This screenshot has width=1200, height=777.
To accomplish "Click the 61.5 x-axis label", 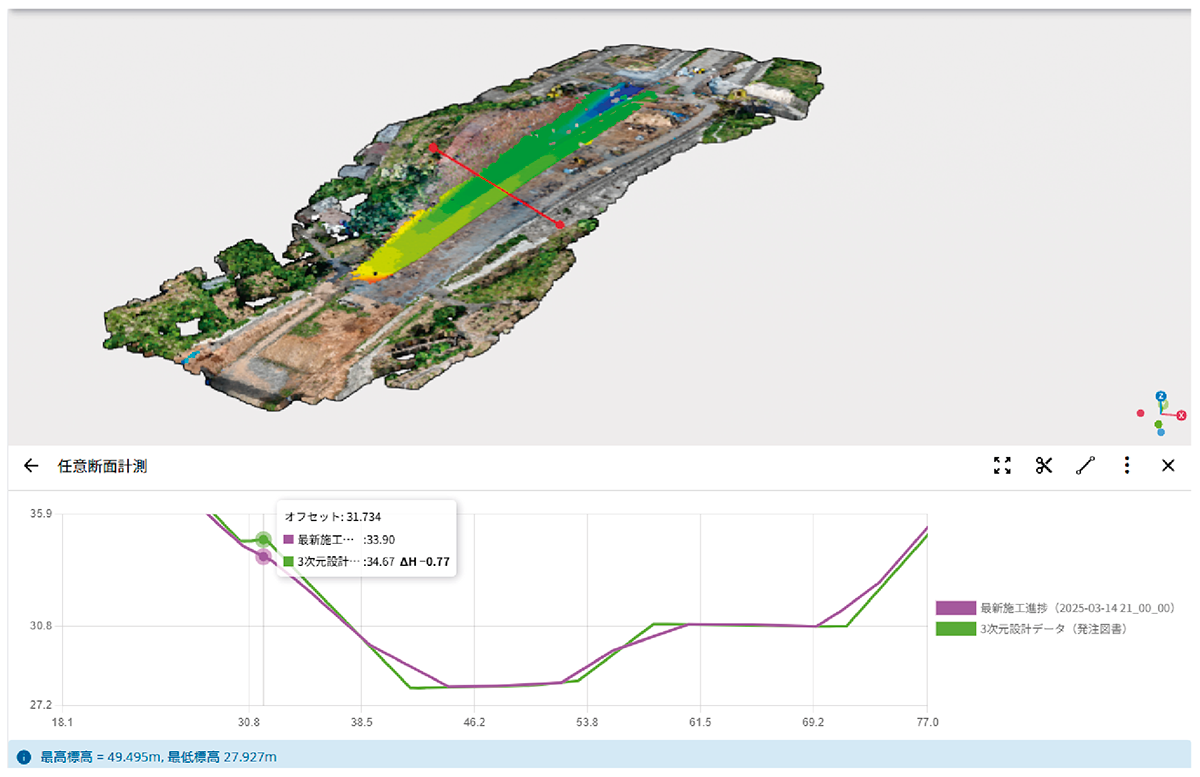I will [701, 721].
